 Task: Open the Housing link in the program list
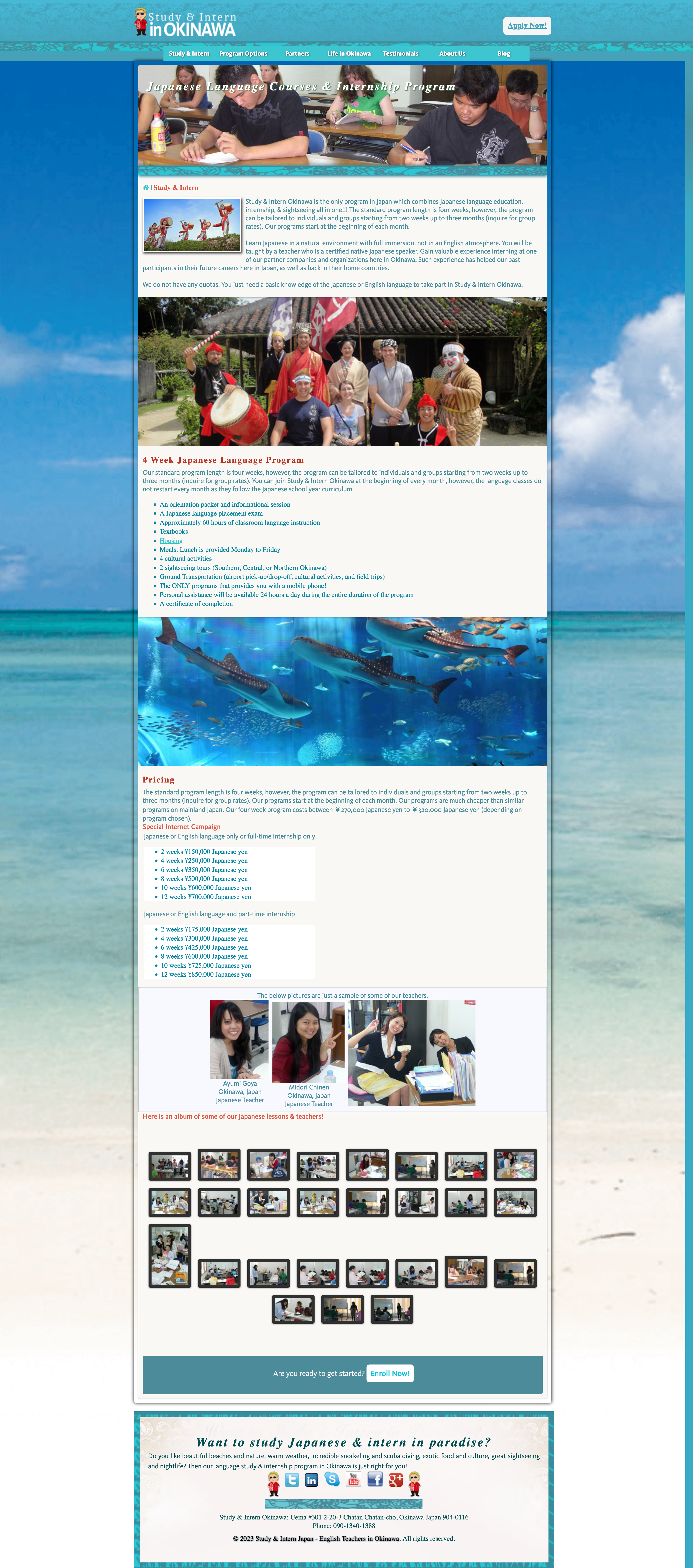click(171, 540)
